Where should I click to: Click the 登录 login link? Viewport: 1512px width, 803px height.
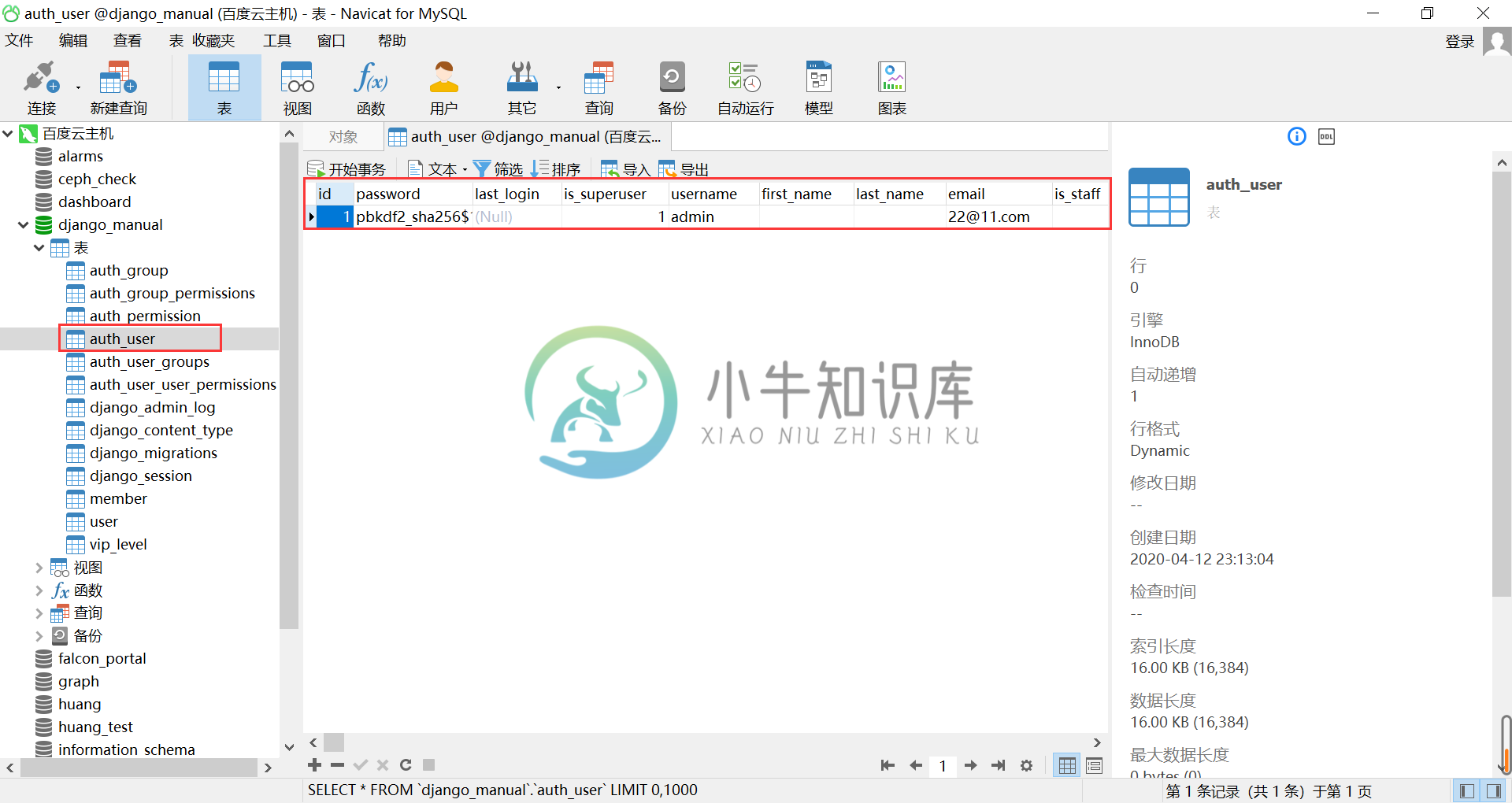point(1460,42)
